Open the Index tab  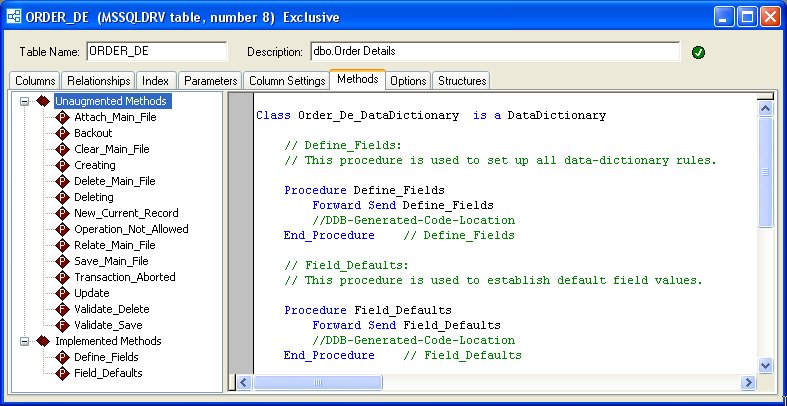tap(156, 81)
